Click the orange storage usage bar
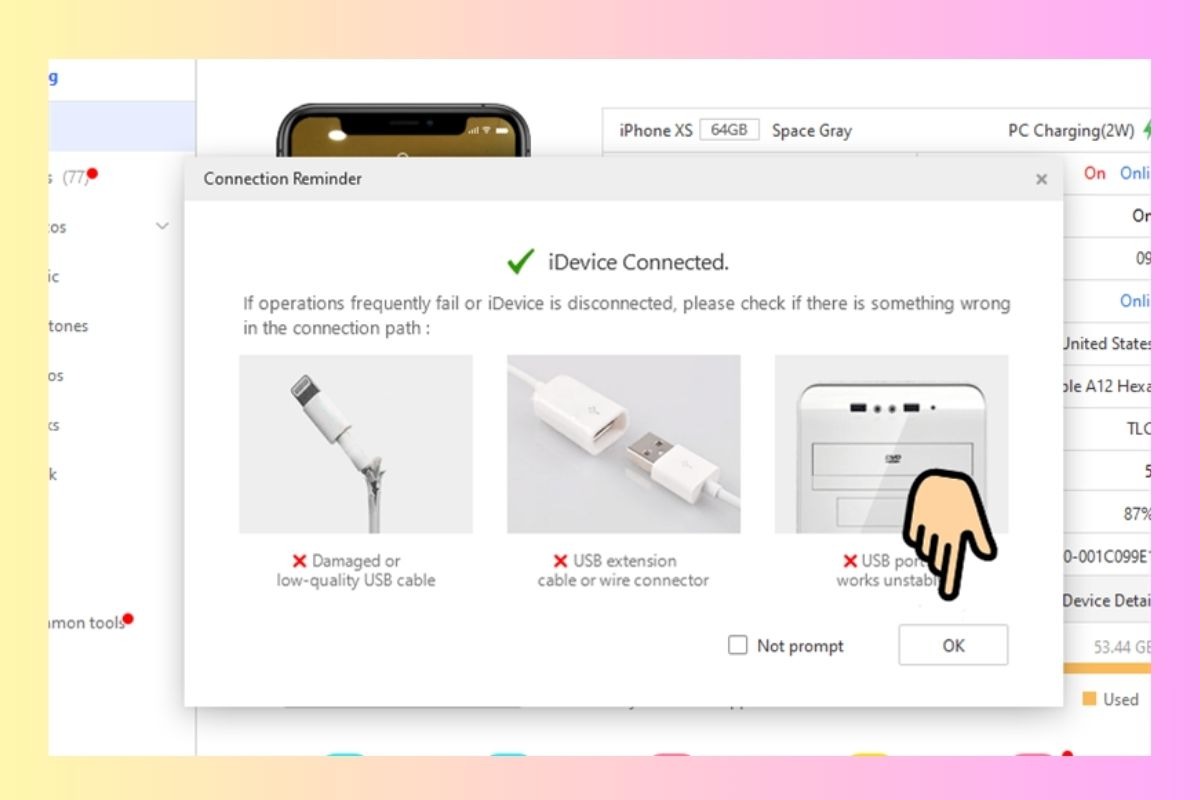 (x=1107, y=668)
